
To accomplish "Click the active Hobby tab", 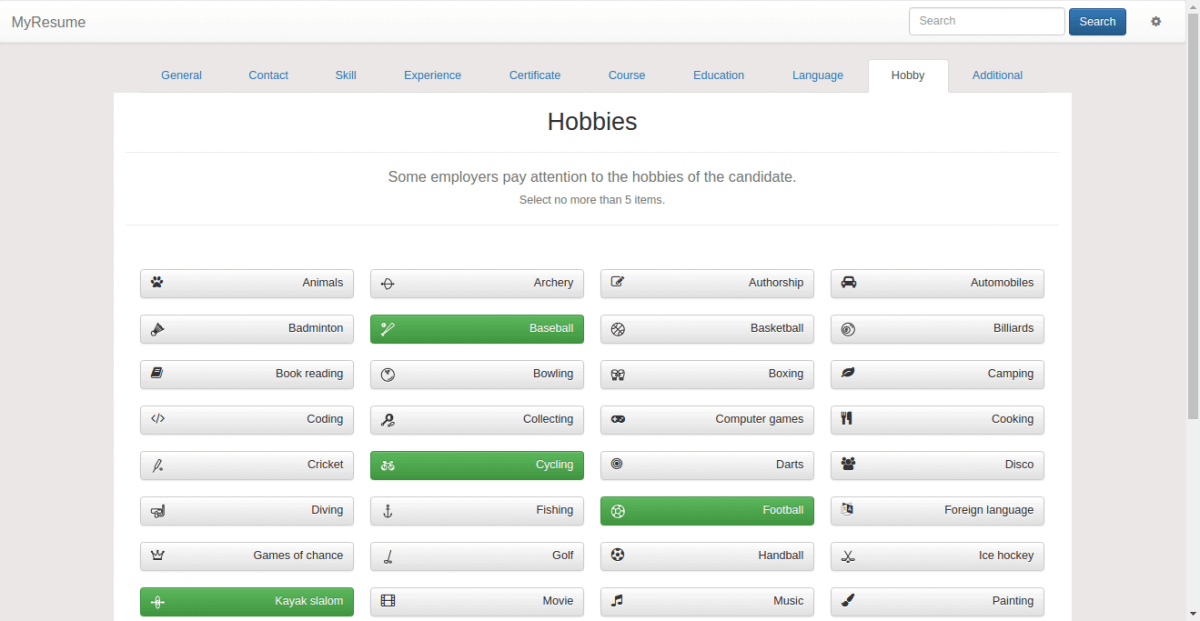I will pyautogui.click(x=908, y=76).
